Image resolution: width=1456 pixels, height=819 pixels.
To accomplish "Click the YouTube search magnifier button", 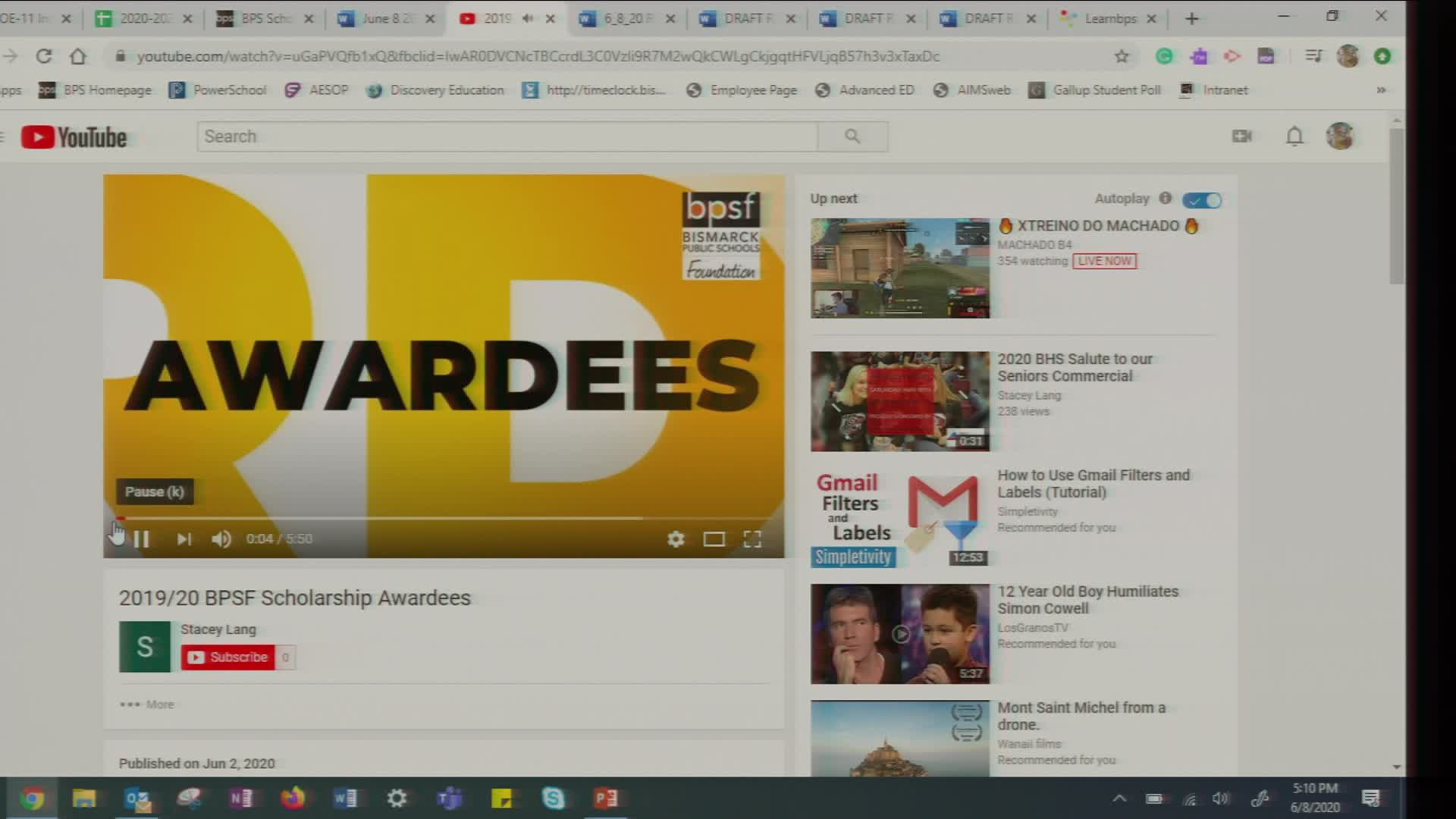I will tap(852, 136).
